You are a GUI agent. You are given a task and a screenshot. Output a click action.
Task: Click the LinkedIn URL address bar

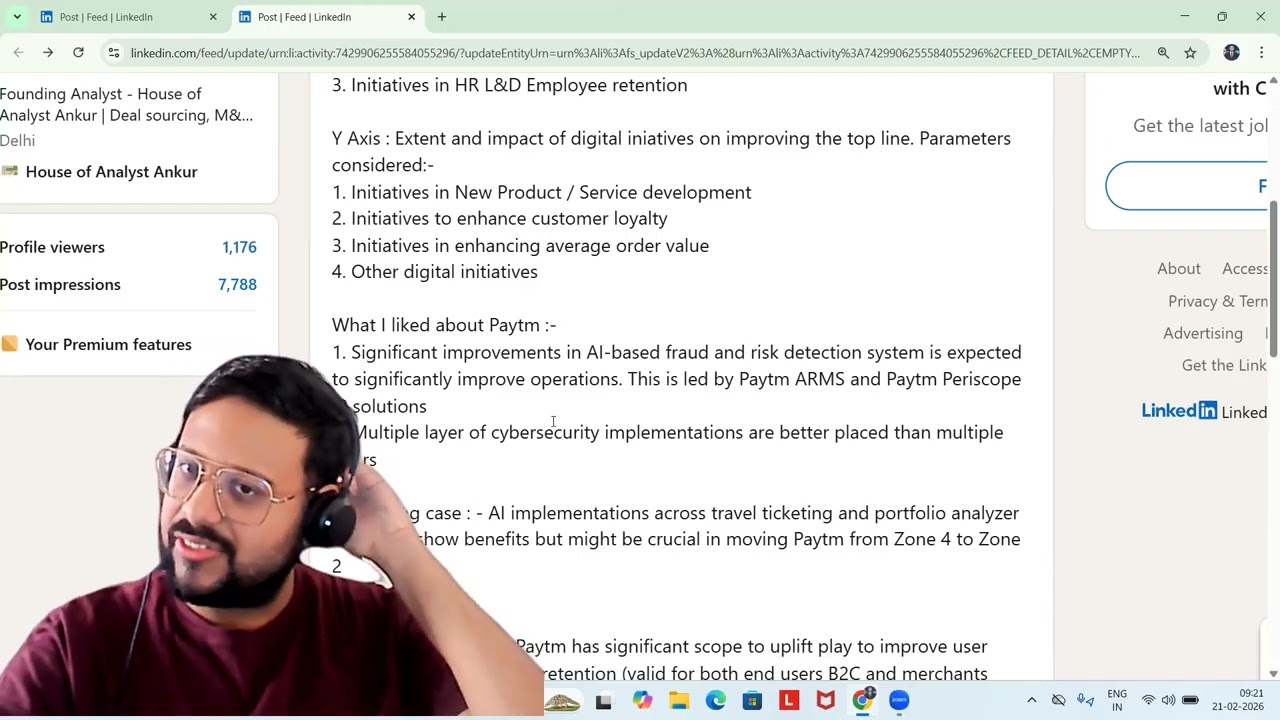(635, 53)
